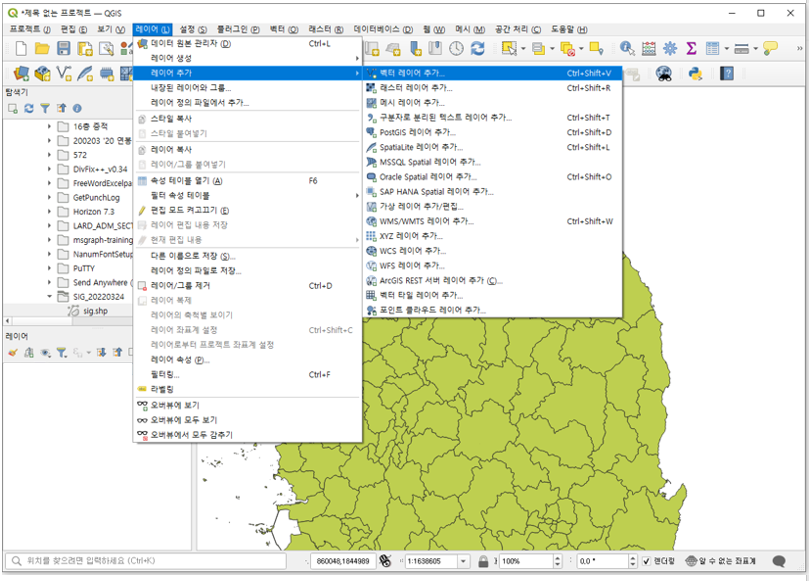Click the Expand All icon in Layers panel

pyautogui.click(x=102, y=352)
